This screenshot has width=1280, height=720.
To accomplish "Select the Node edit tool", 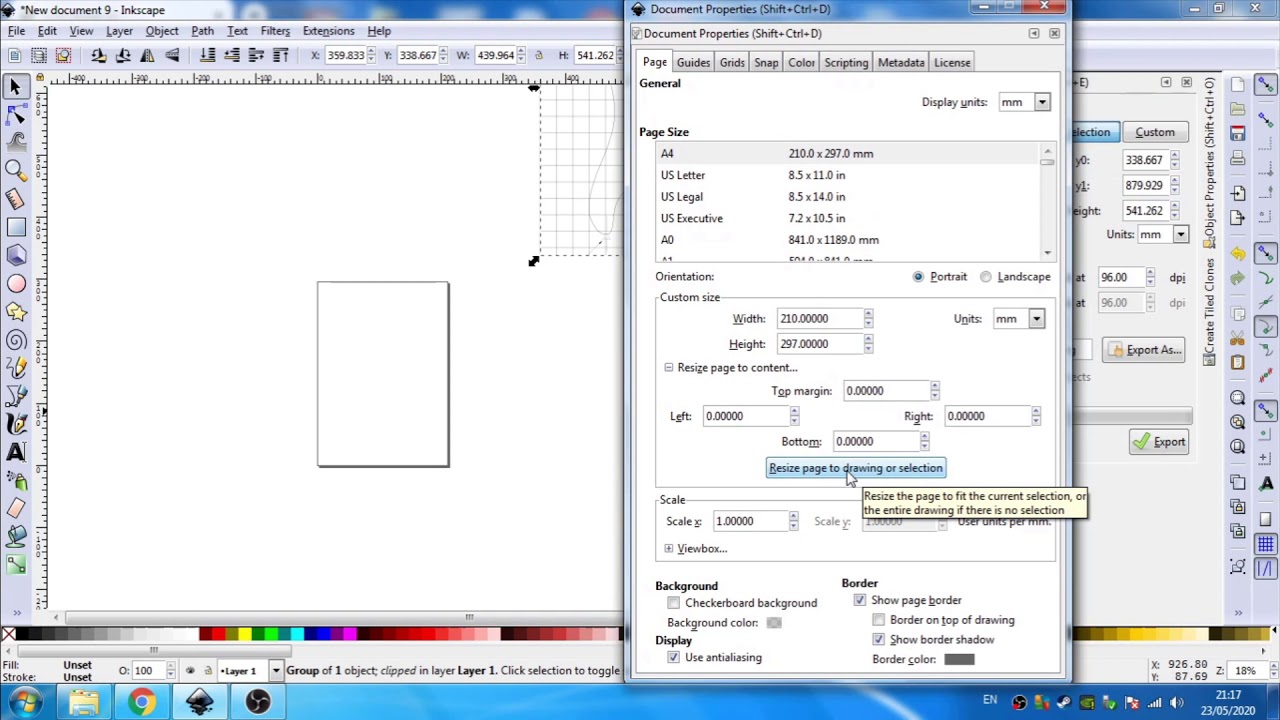I will click(x=15, y=116).
